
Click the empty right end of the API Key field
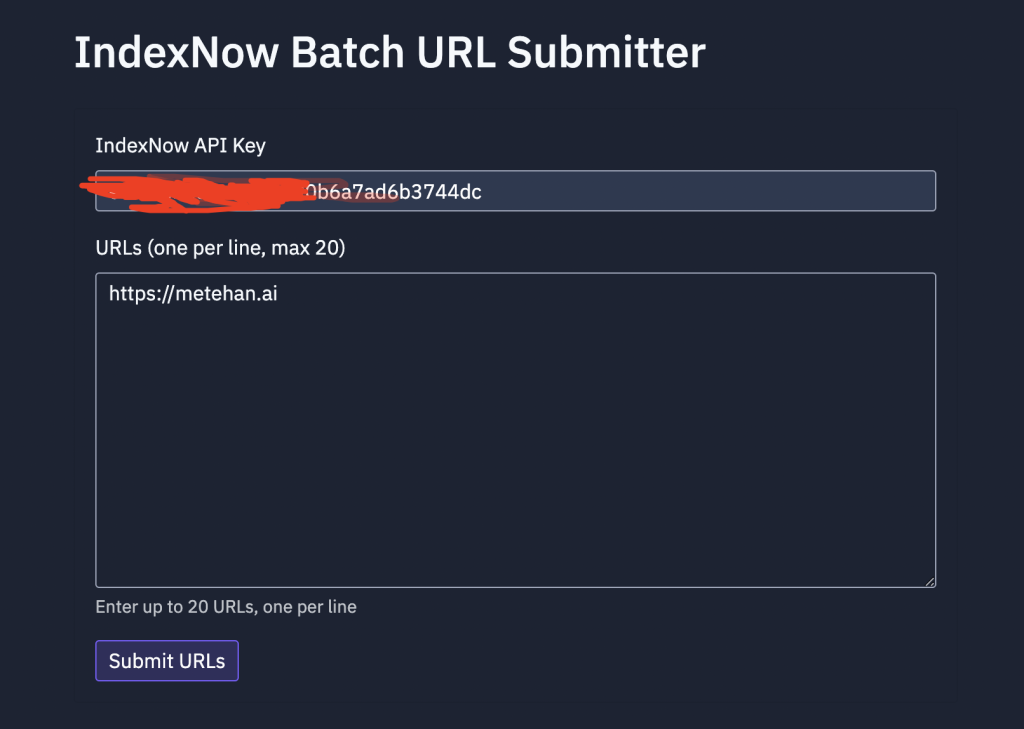850,191
